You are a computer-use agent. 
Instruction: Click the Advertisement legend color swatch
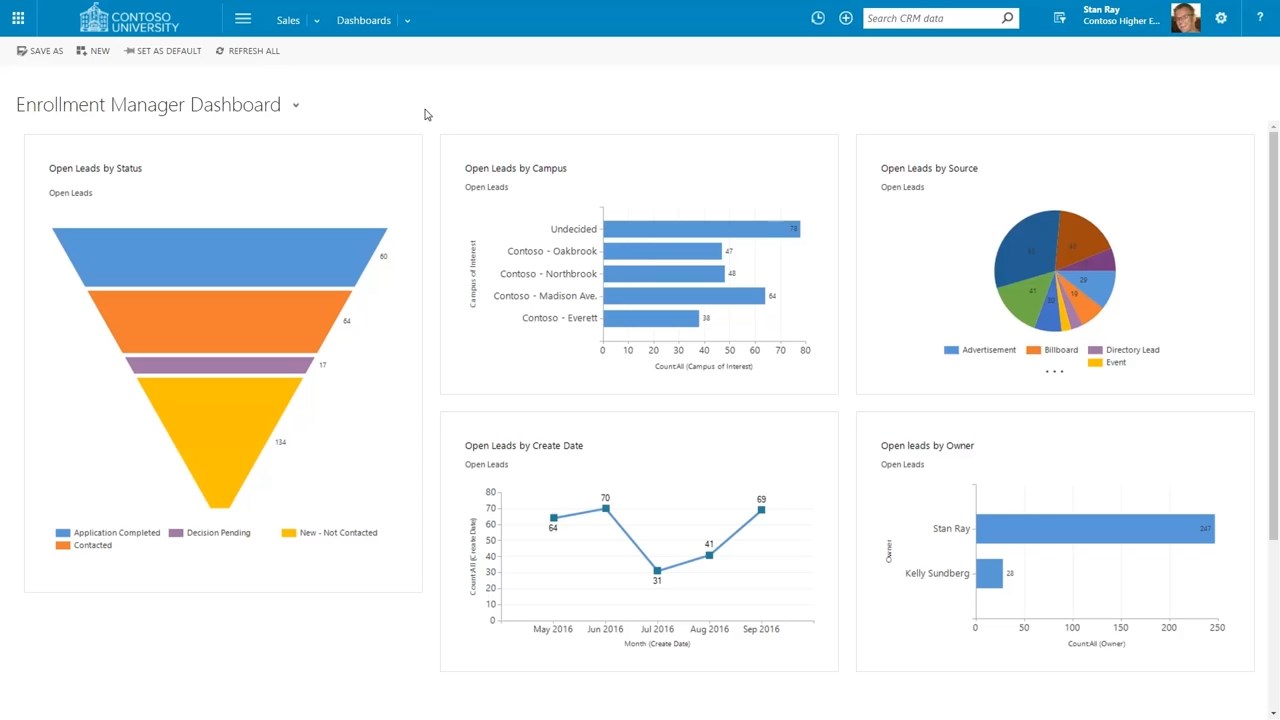pyautogui.click(x=951, y=350)
